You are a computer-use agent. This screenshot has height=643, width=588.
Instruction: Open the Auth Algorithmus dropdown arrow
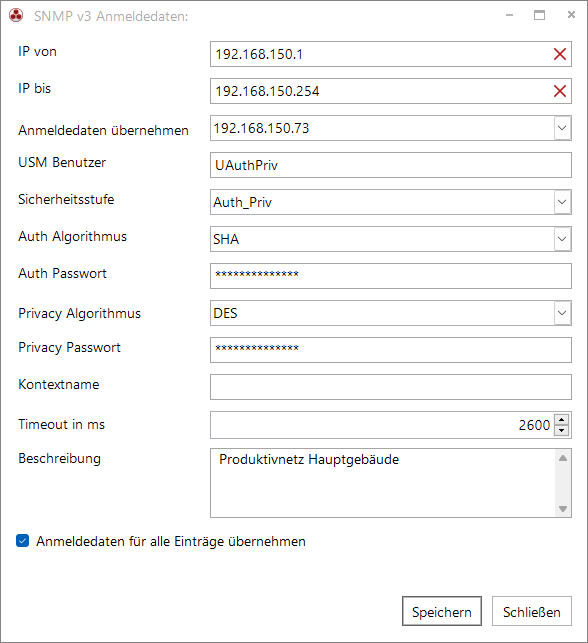(x=562, y=239)
